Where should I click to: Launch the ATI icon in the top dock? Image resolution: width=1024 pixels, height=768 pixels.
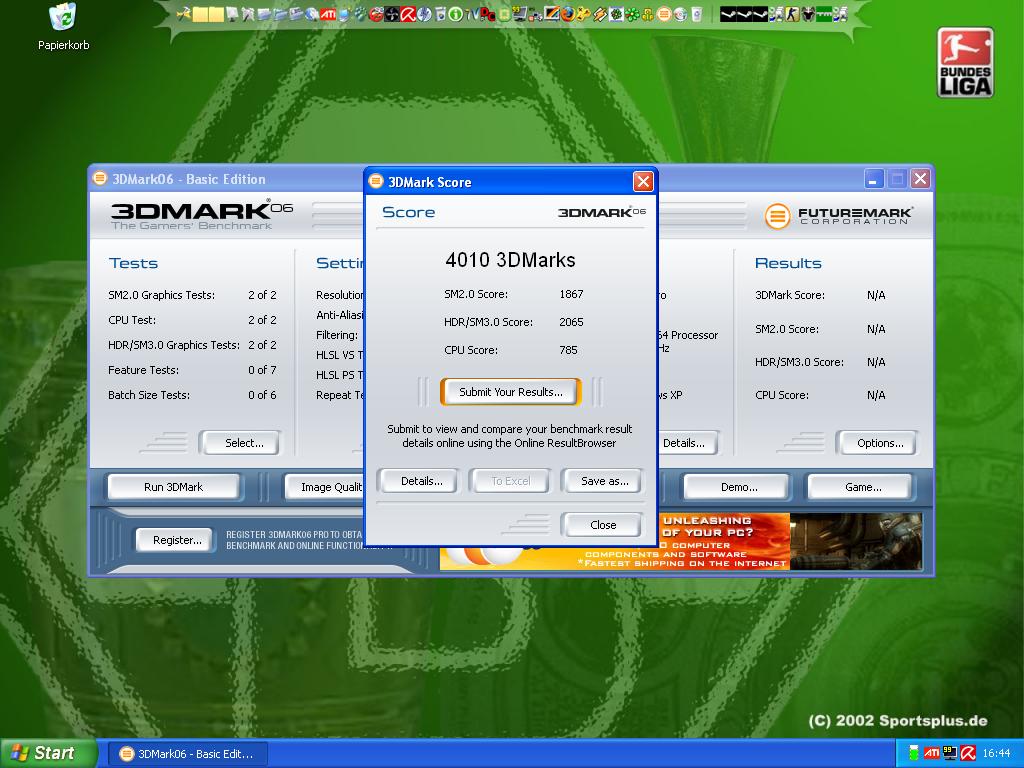(x=328, y=14)
